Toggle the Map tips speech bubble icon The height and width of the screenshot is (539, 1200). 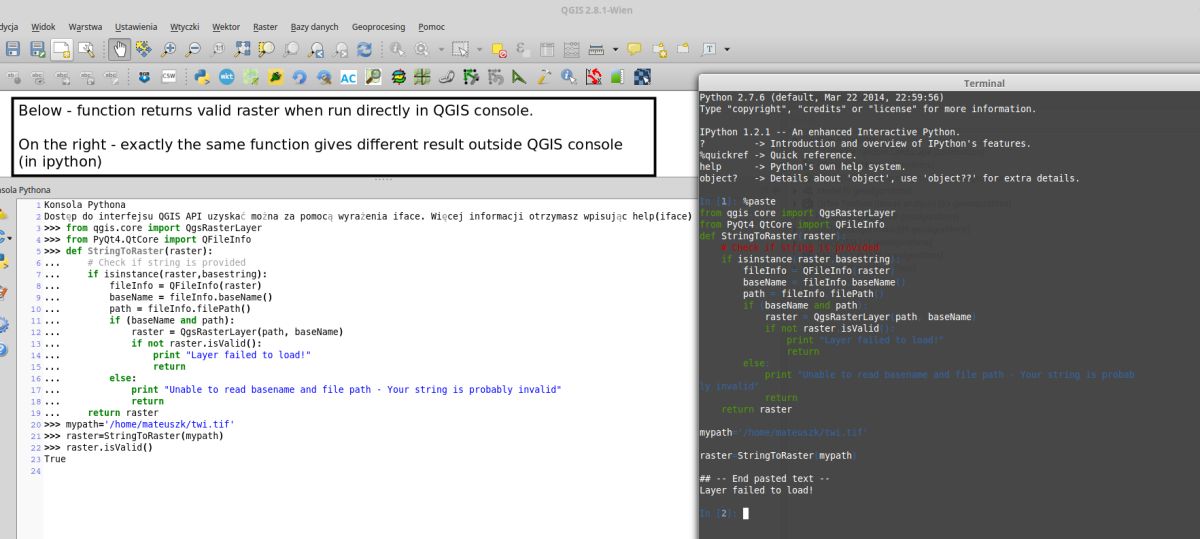[x=634, y=48]
